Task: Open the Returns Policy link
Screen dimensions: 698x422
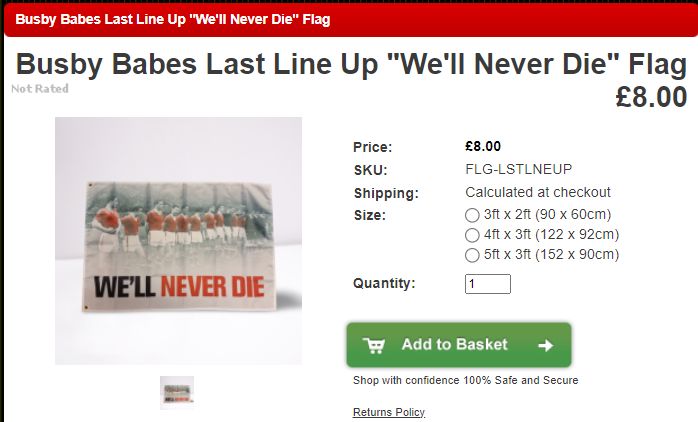Action: [x=389, y=412]
